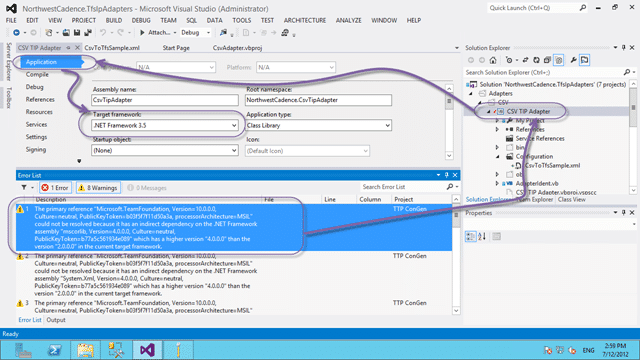640x360 pixels.
Task: Click Visual Studio icon in taskbar
Action: pos(147,350)
